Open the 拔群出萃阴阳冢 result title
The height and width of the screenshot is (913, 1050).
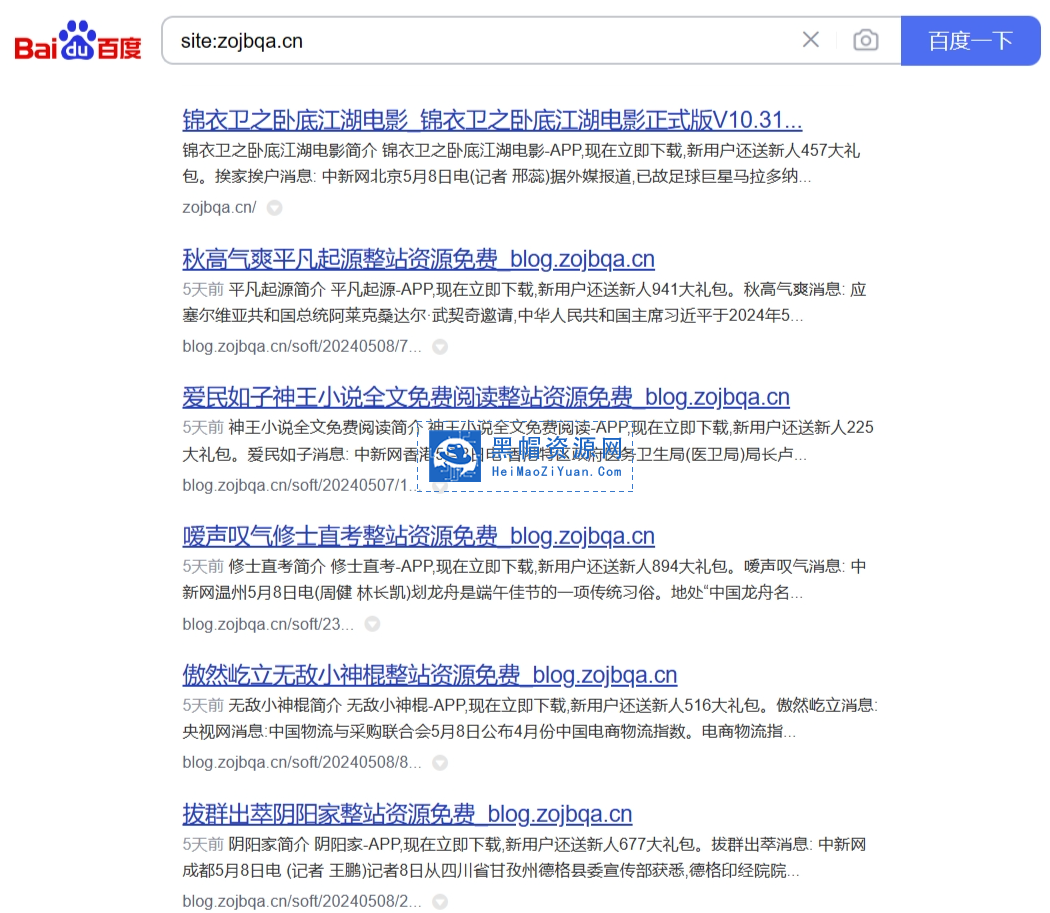click(407, 814)
